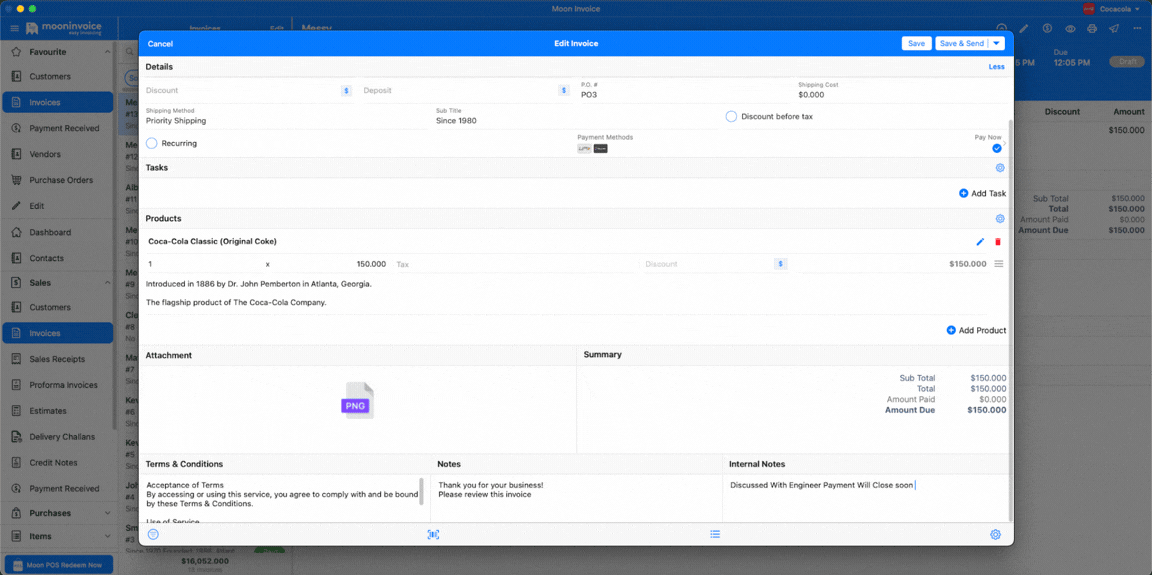
Task: Click the plus icon beside Add Task
Action: (x=963, y=193)
